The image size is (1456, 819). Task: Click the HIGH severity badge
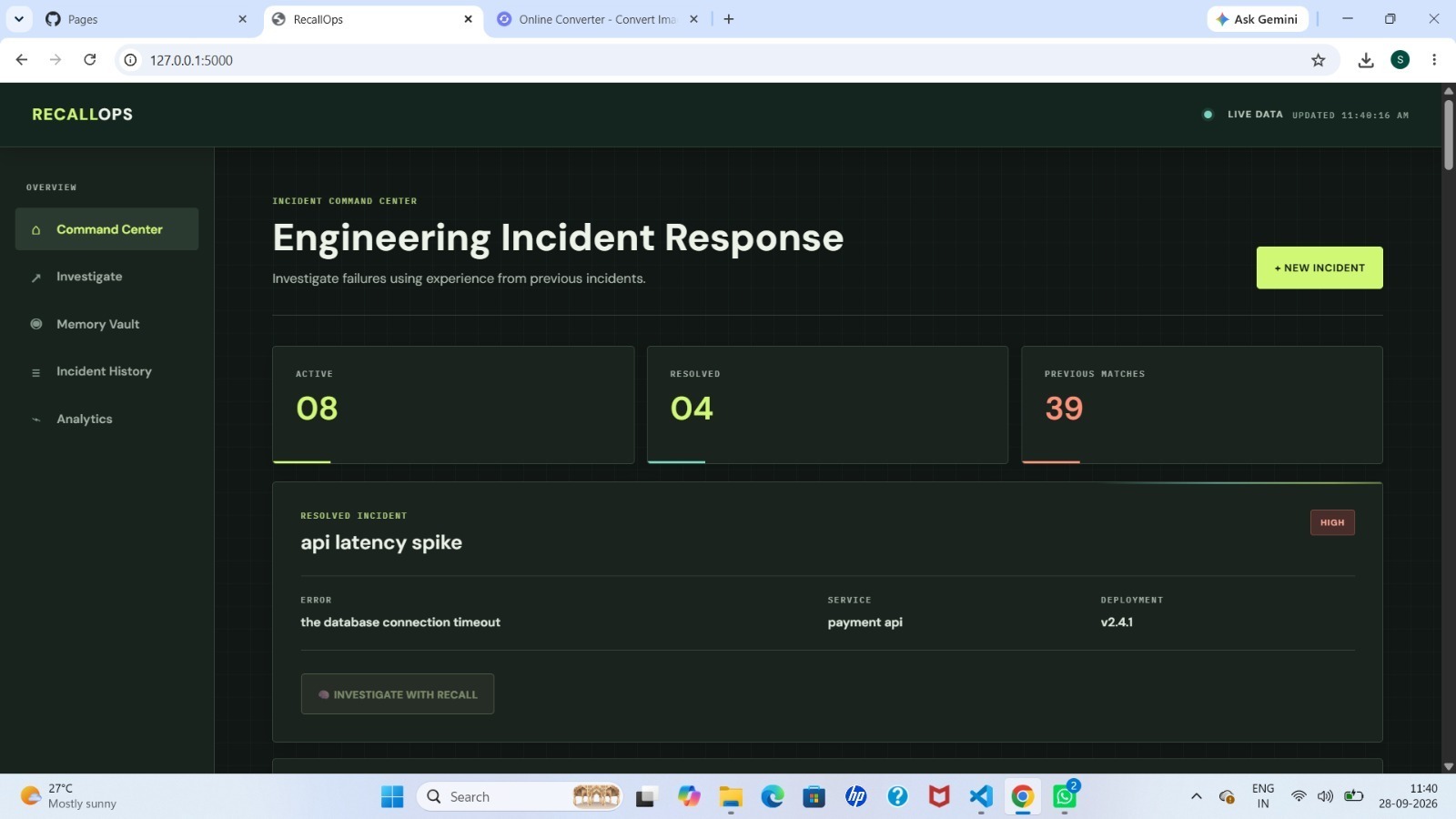tap(1332, 522)
